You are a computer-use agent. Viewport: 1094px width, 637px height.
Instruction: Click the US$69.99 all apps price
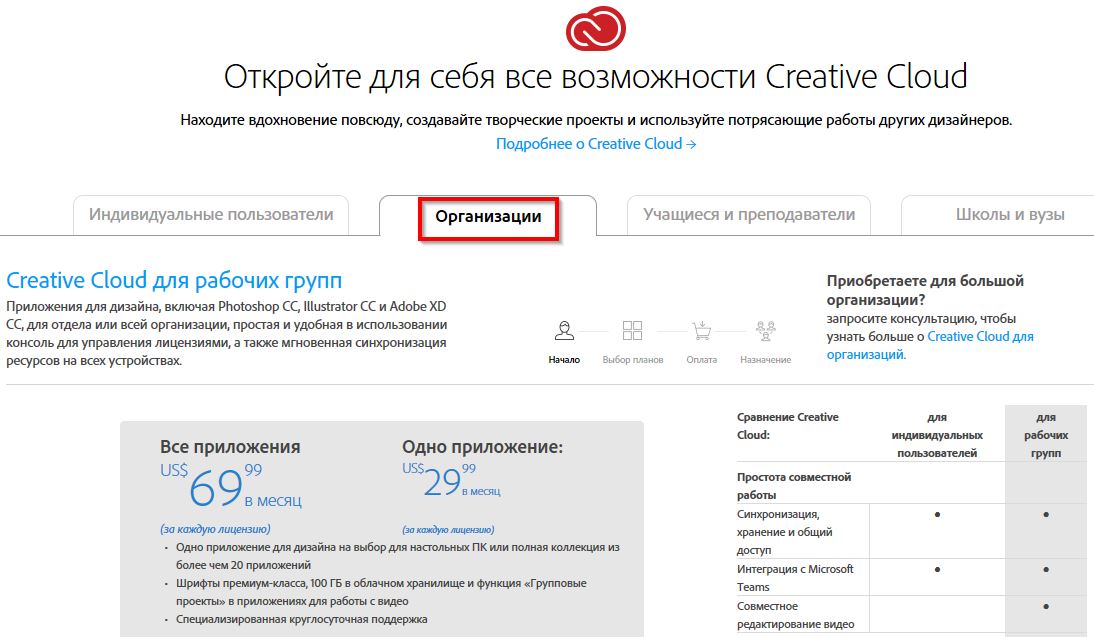tap(231, 485)
